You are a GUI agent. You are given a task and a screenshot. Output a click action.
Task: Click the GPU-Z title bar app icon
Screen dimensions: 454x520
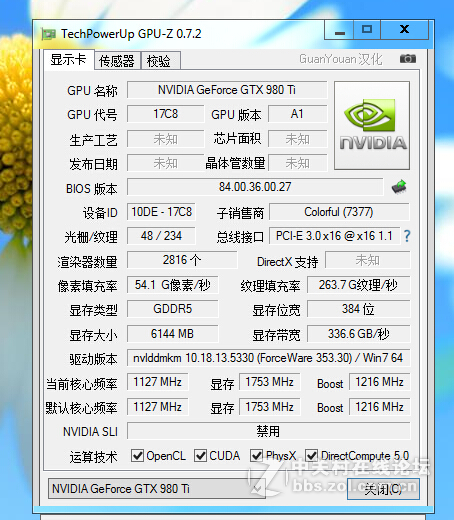click(48, 34)
